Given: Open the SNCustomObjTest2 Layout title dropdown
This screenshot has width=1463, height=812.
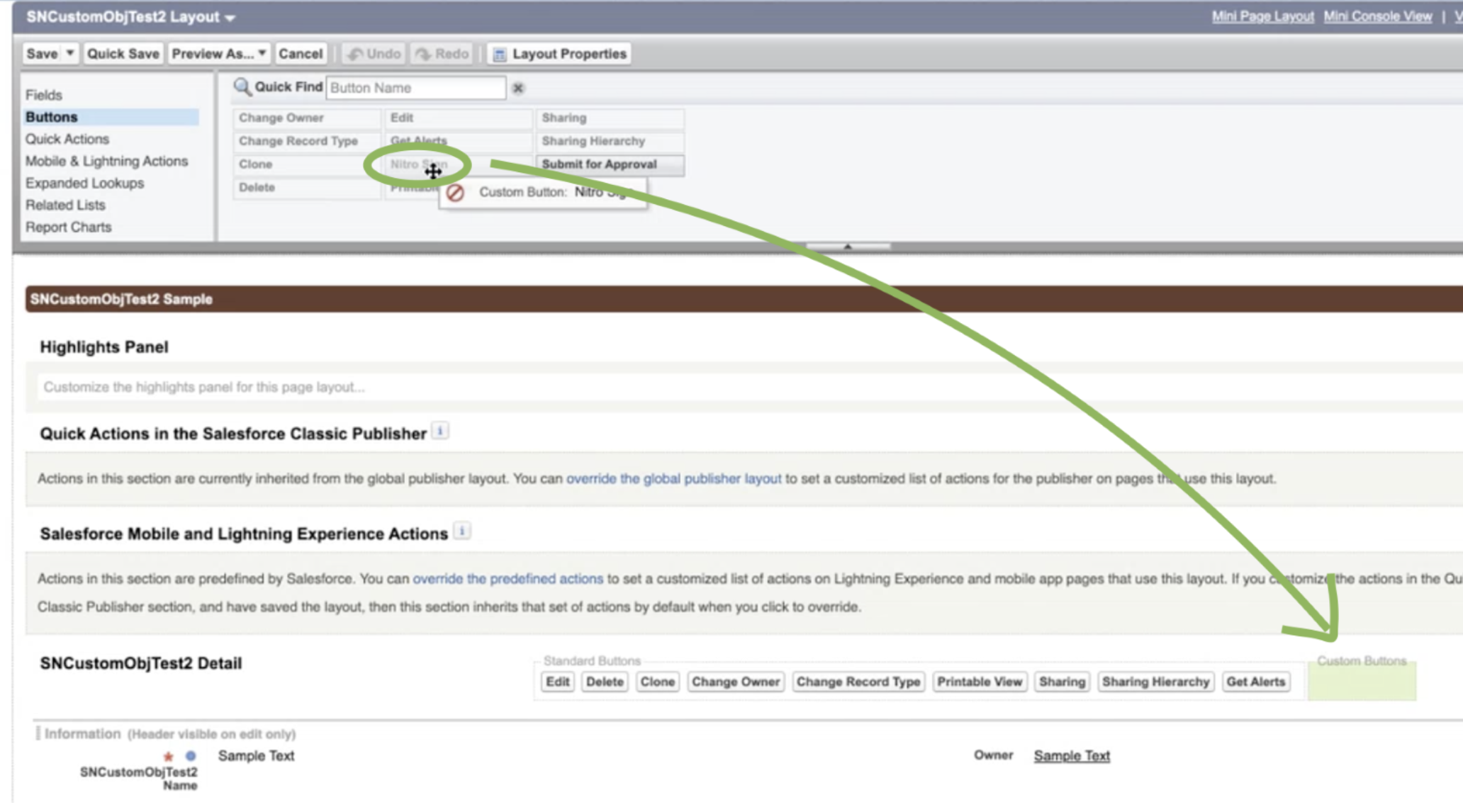Looking at the screenshot, I should click(230, 18).
